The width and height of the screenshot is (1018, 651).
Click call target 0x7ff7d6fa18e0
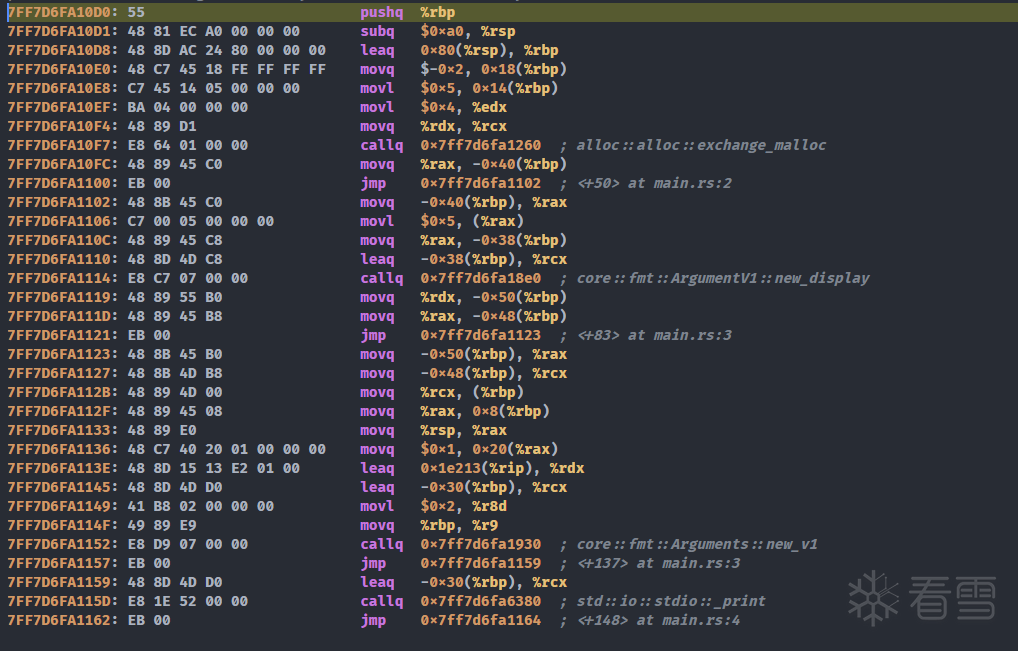pyautogui.click(x=480, y=278)
